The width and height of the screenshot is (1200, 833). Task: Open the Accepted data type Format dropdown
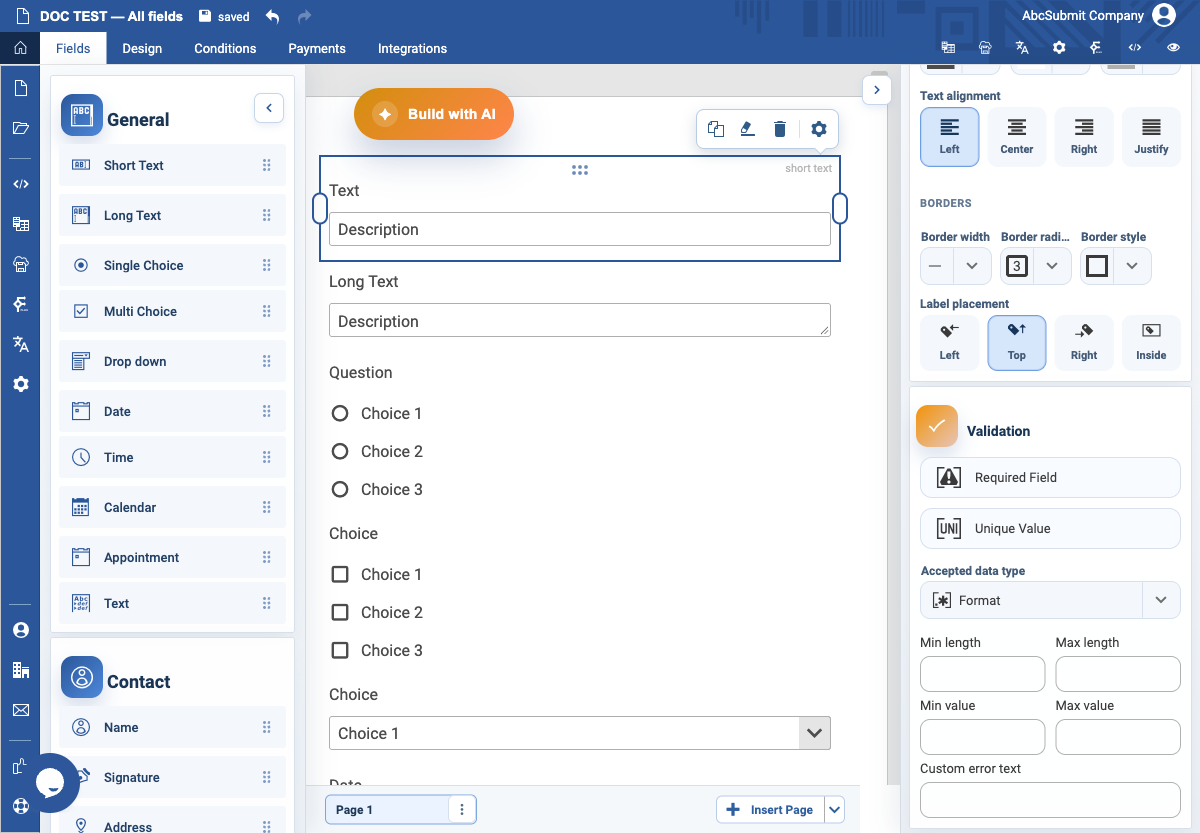[x=1050, y=600]
